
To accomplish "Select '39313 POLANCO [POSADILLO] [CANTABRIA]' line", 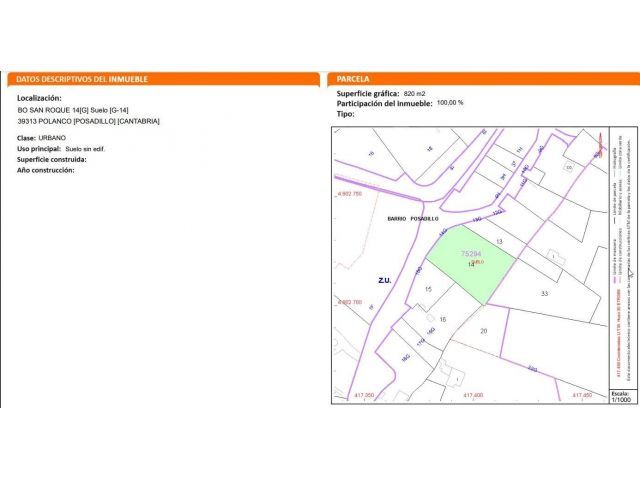I will [x=89, y=121].
